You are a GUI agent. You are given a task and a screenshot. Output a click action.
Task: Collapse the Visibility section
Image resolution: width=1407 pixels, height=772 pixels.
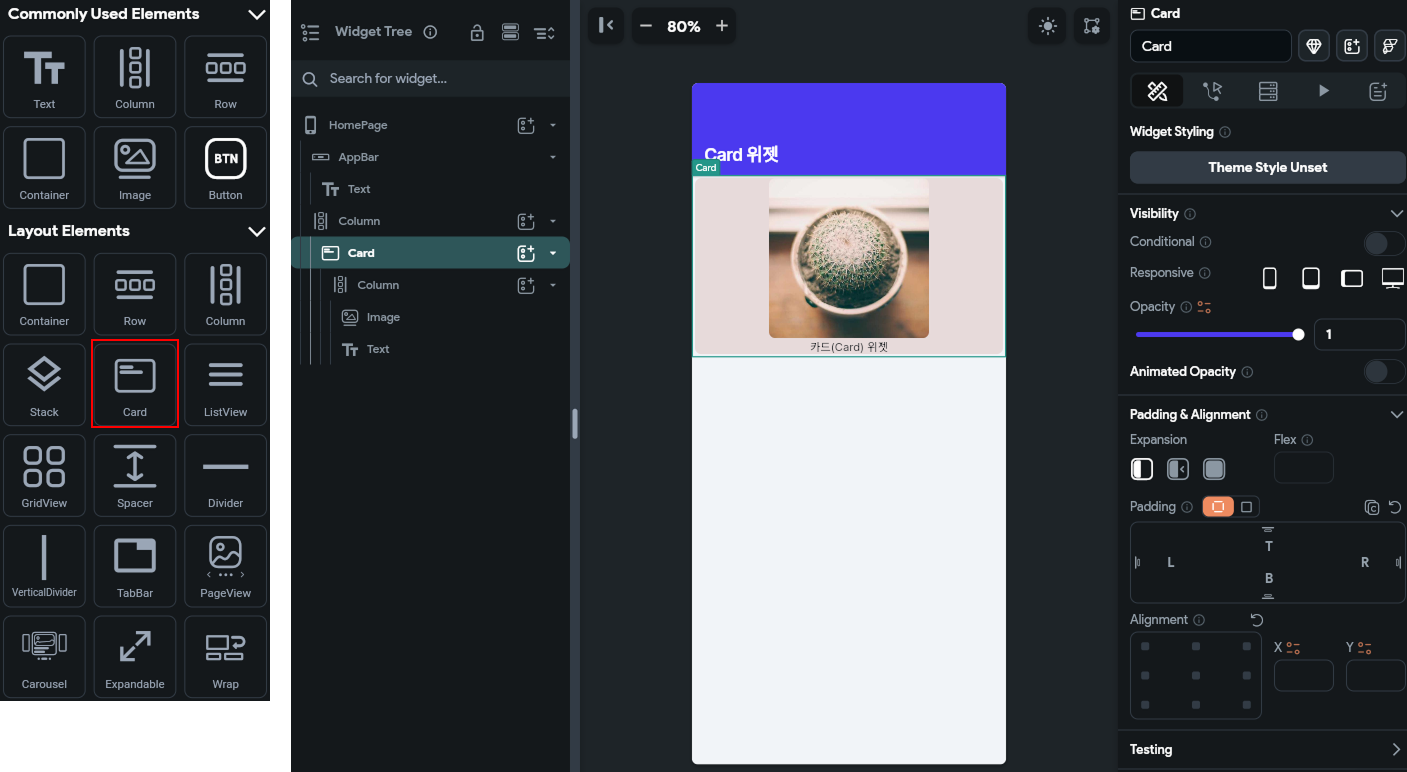(1397, 214)
